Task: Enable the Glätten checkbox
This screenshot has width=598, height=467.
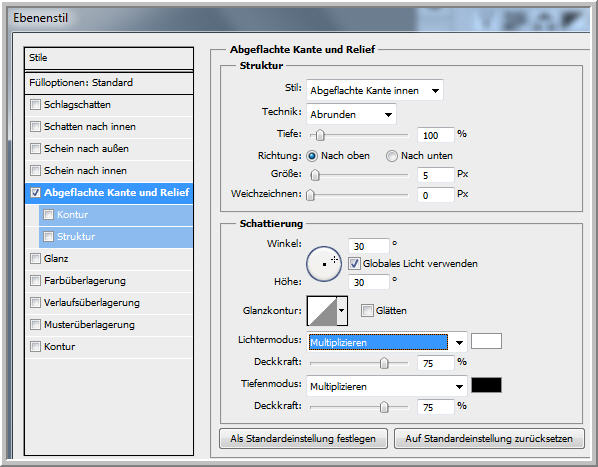Action: coord(367,311)
